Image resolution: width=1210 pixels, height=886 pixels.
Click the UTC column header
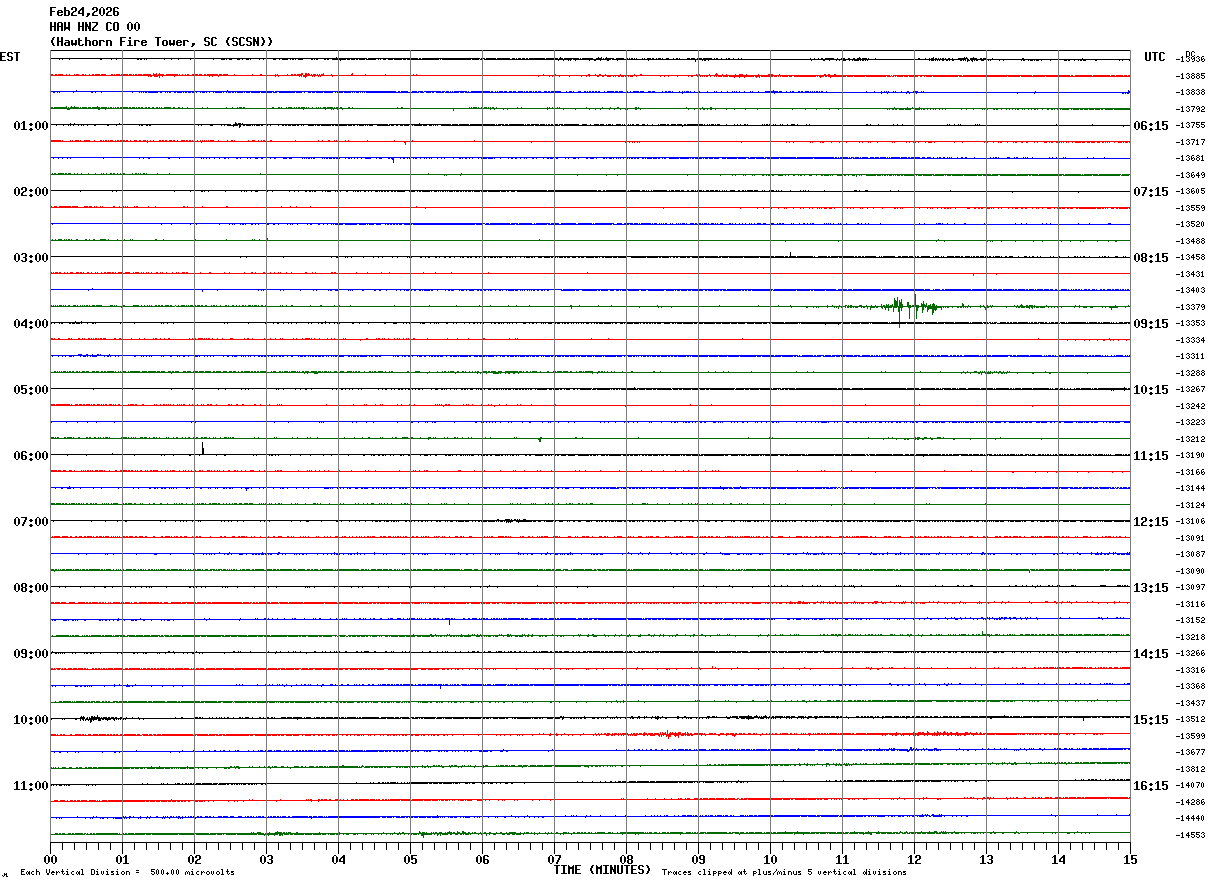1155,57
